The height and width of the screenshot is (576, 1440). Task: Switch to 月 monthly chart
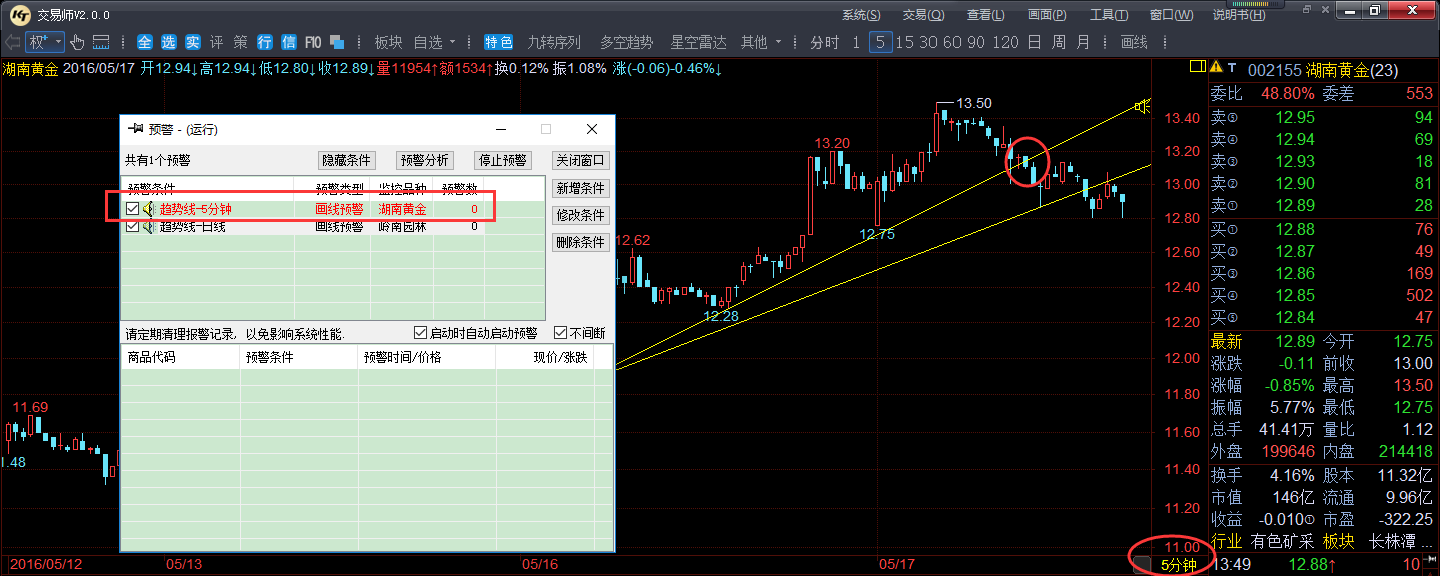click(1084, 42)
